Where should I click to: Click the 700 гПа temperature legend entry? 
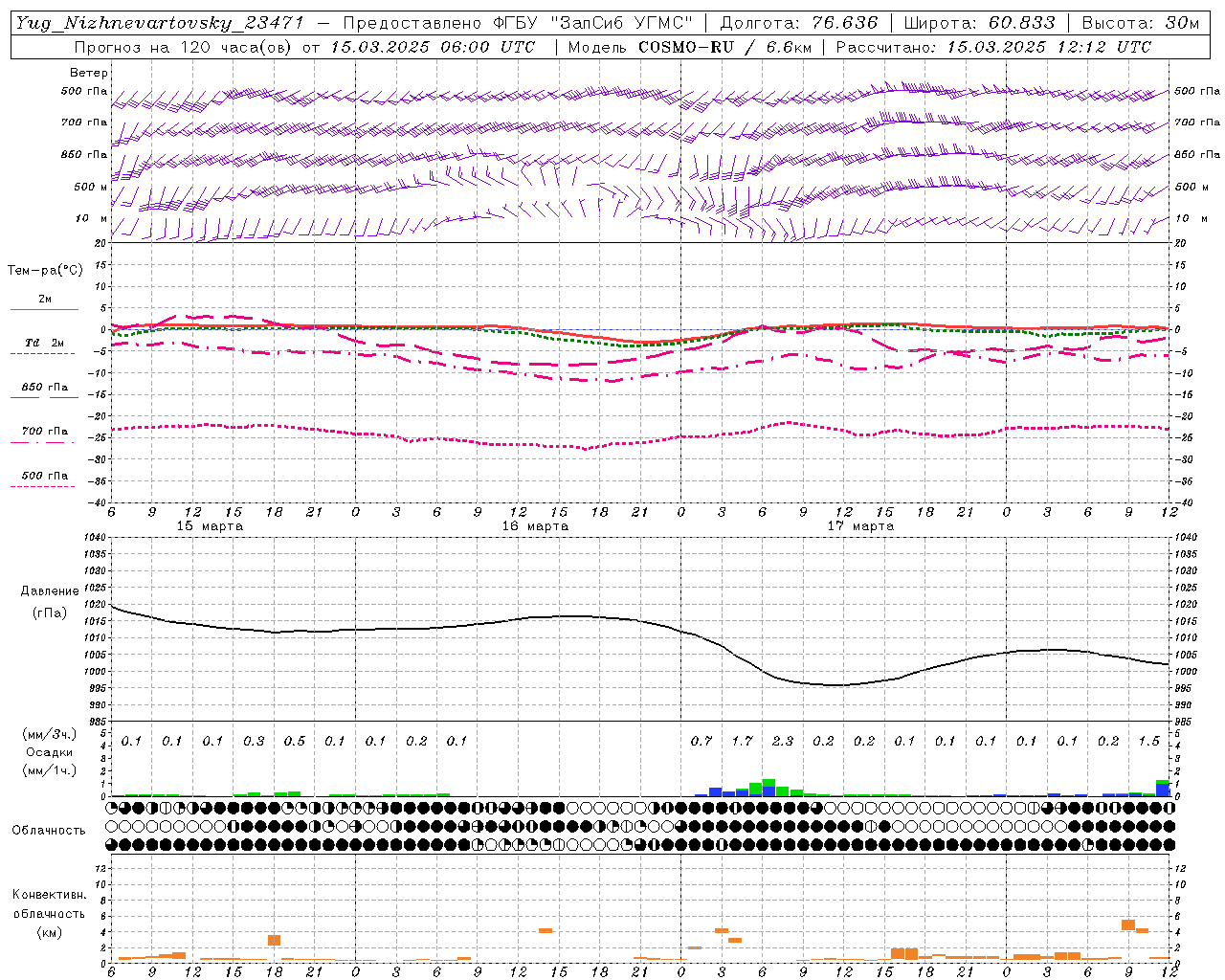point(45,432)
